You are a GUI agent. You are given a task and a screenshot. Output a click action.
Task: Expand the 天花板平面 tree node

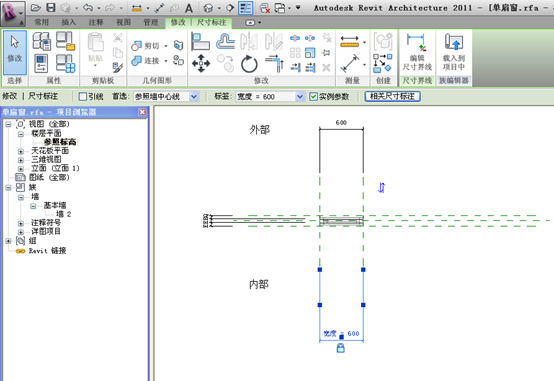click(x=21, y=151)
